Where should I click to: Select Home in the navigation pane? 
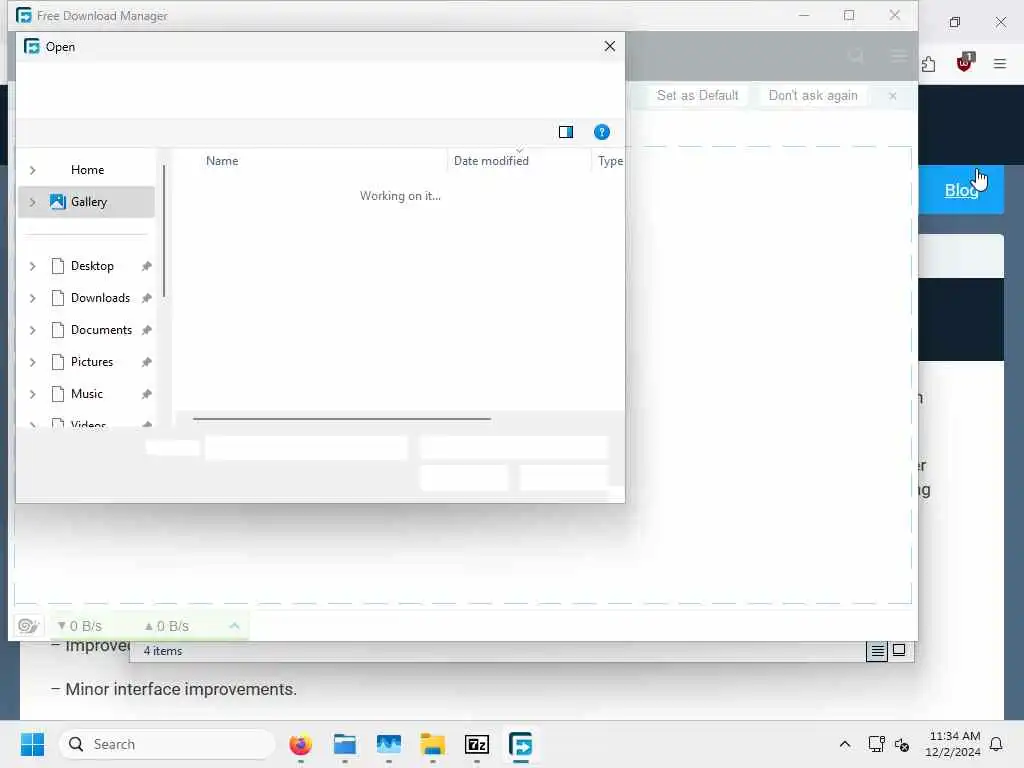click(x=87, y=170)
